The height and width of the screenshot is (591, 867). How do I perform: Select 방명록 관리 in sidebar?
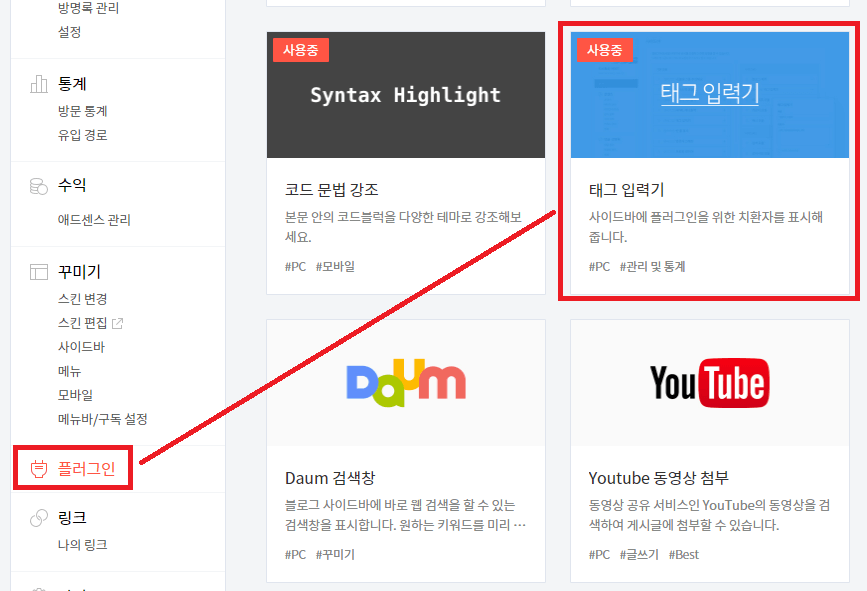coord(88,8)
